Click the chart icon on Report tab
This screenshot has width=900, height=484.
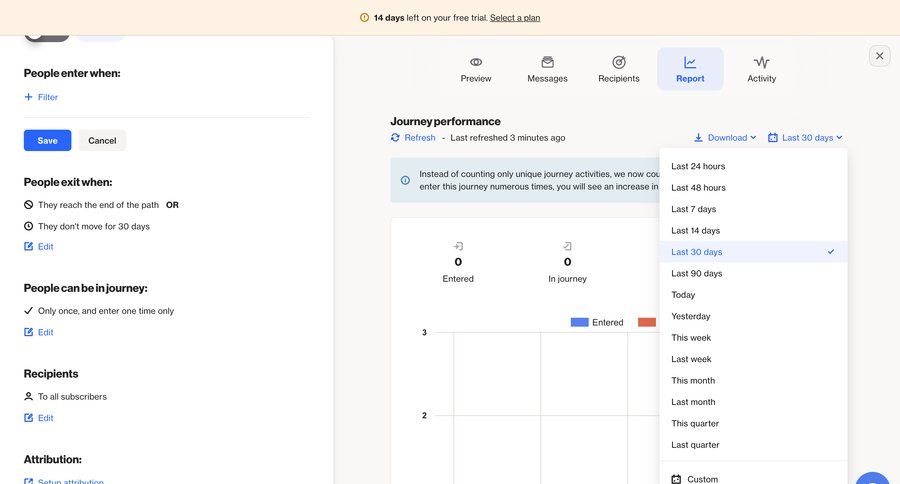[x=690, y=62]
